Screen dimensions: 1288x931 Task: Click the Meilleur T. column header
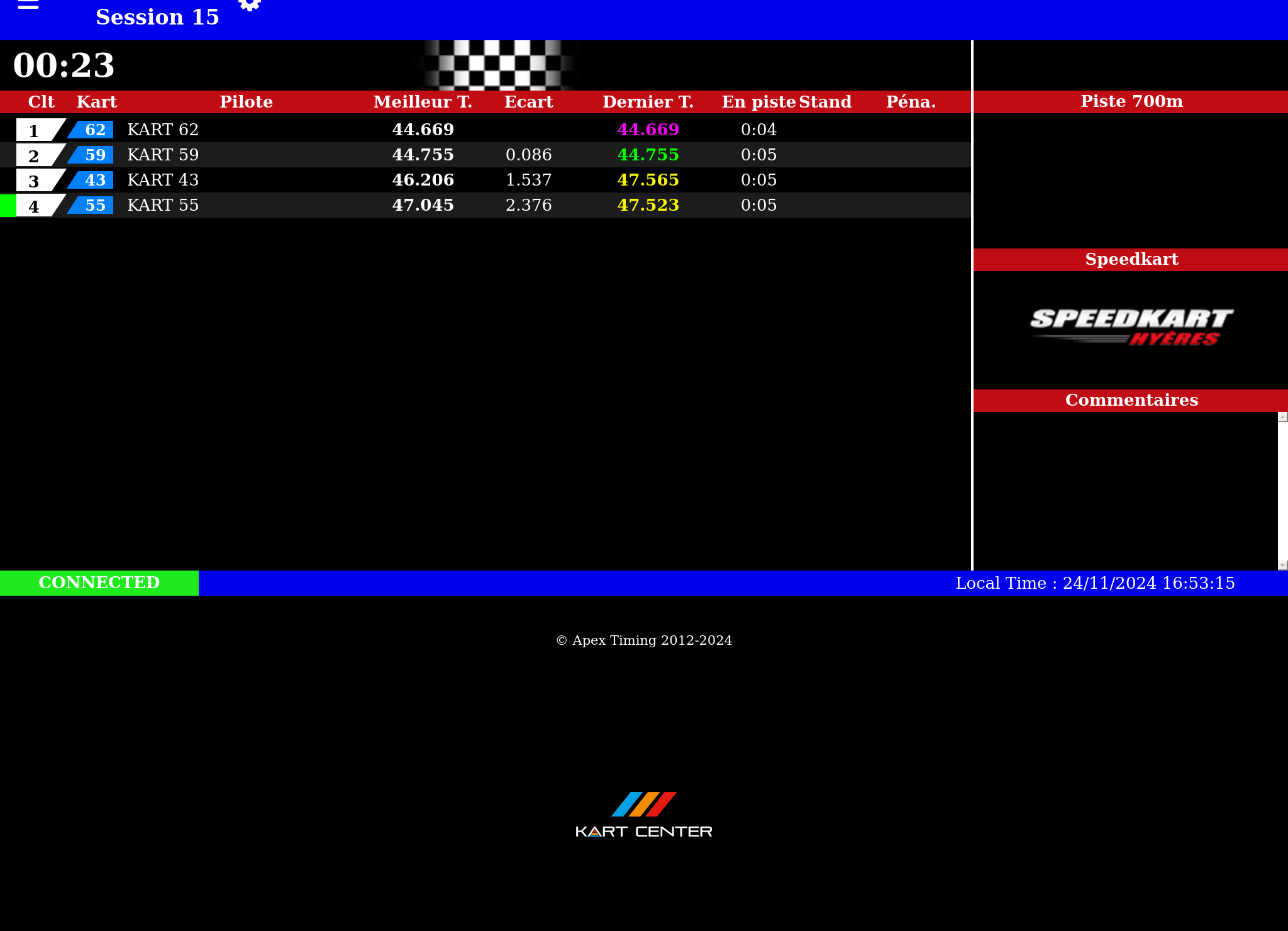click(423, 102)
